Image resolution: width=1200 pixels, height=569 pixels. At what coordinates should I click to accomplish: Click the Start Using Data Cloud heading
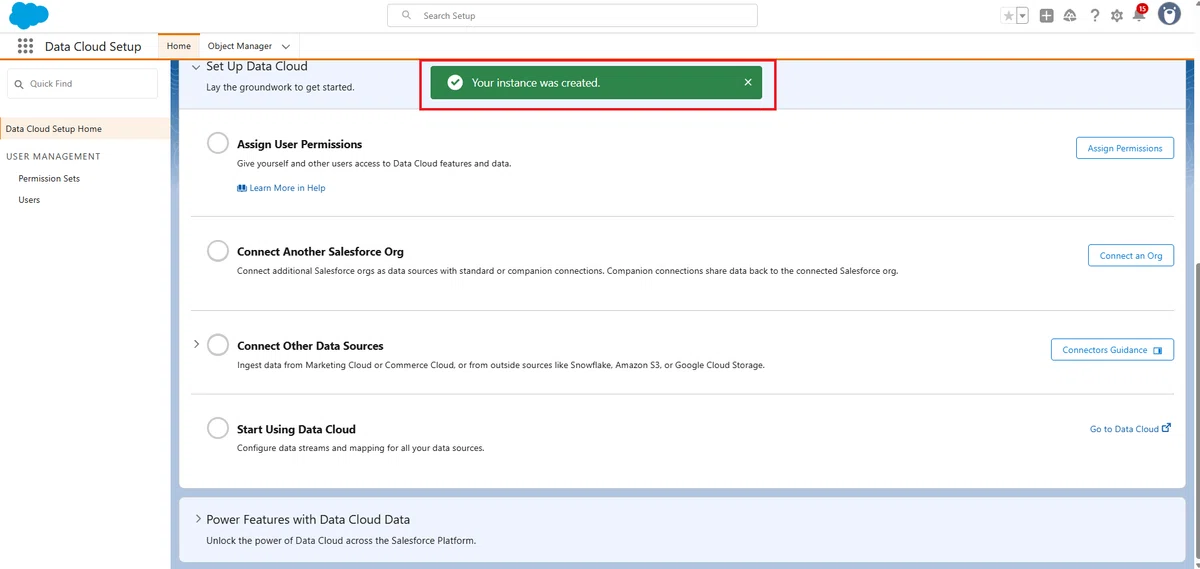[x=296, y=429]
